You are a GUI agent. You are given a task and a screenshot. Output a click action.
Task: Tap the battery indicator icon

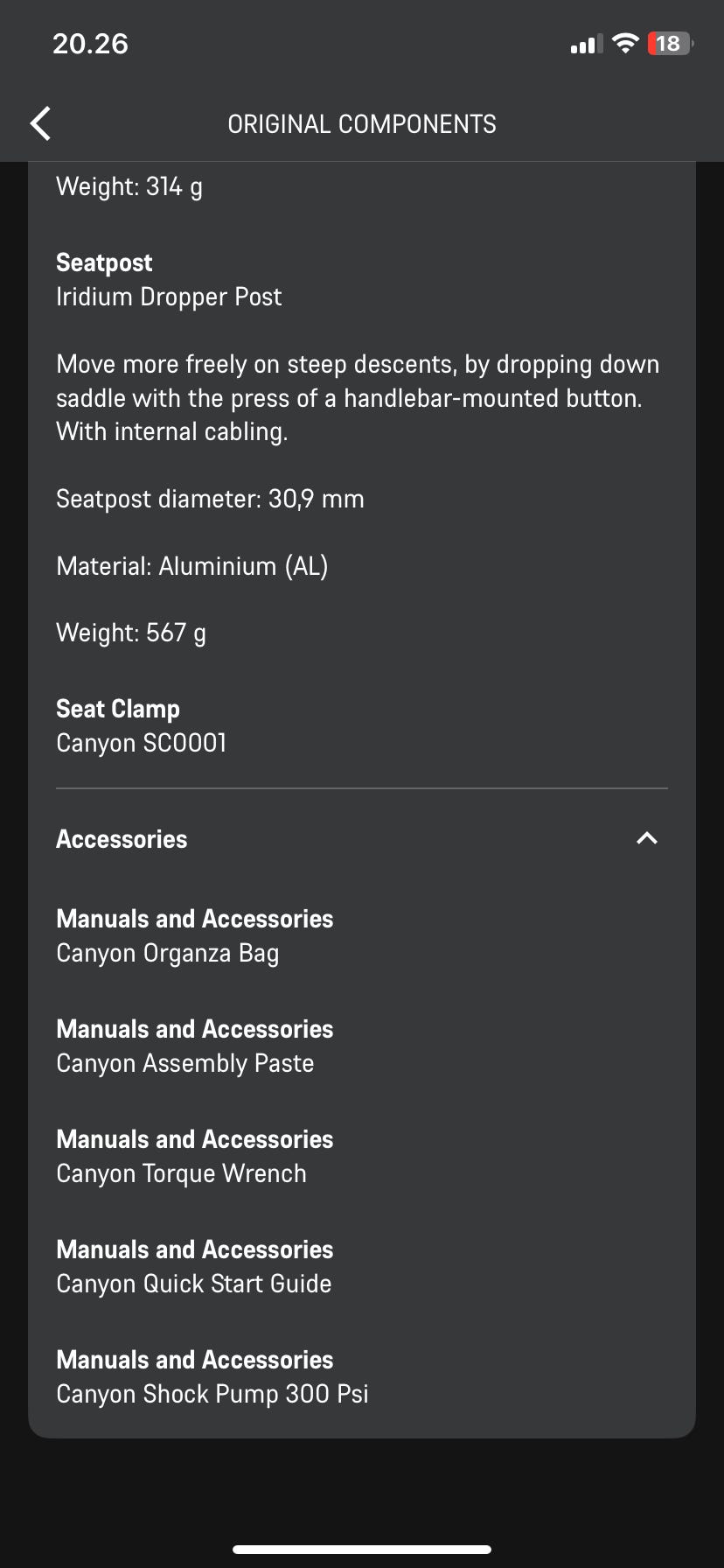[669, 43]
